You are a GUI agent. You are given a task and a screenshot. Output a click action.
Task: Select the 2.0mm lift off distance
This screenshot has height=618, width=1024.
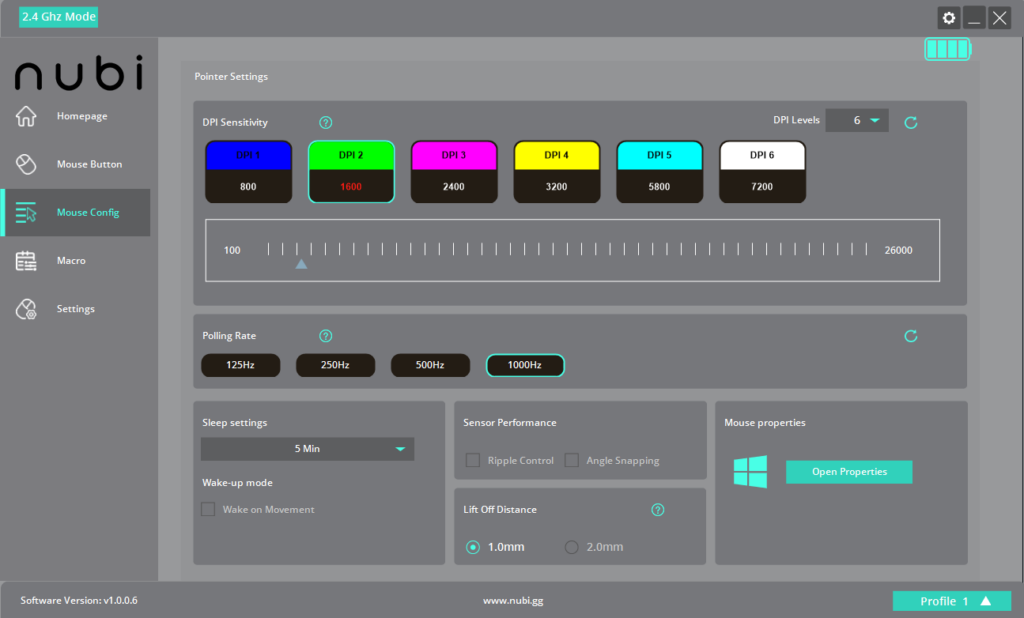572,547
